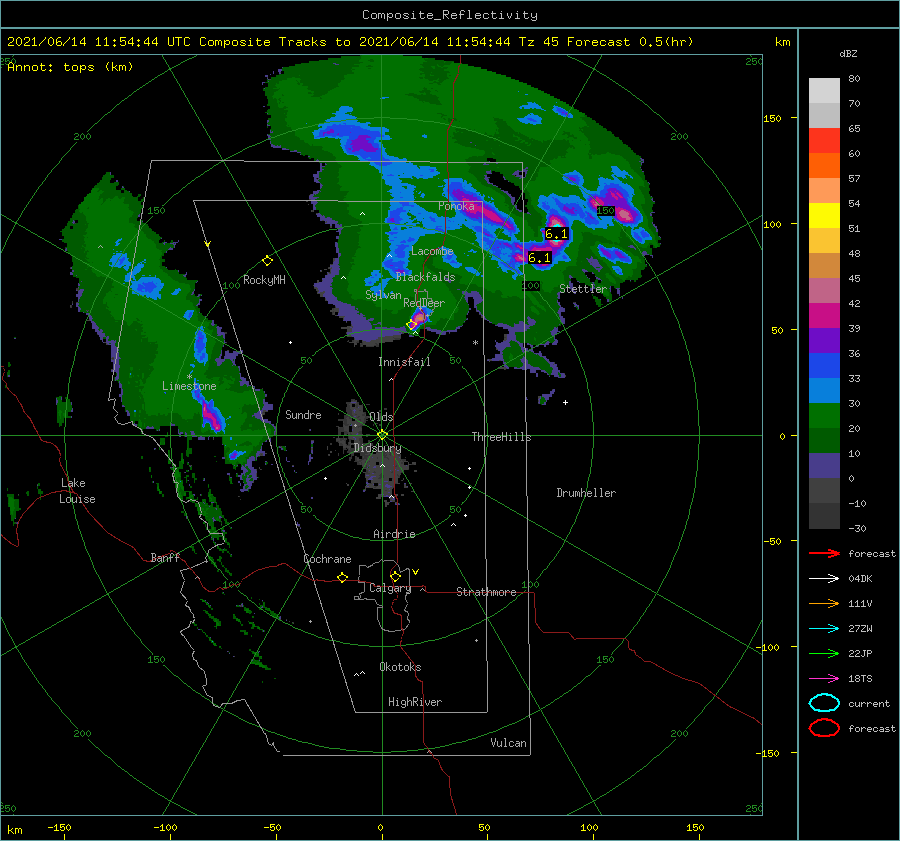The image size is (900, 841).
Task: Pick the magenta 39-42 dBZ swatch
Action: coord(824,315)
